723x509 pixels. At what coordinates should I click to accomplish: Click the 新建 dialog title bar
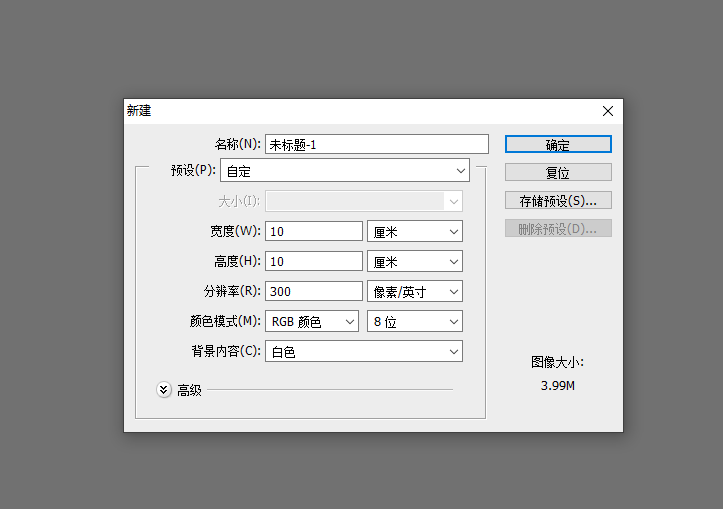[x=350, y=111]
